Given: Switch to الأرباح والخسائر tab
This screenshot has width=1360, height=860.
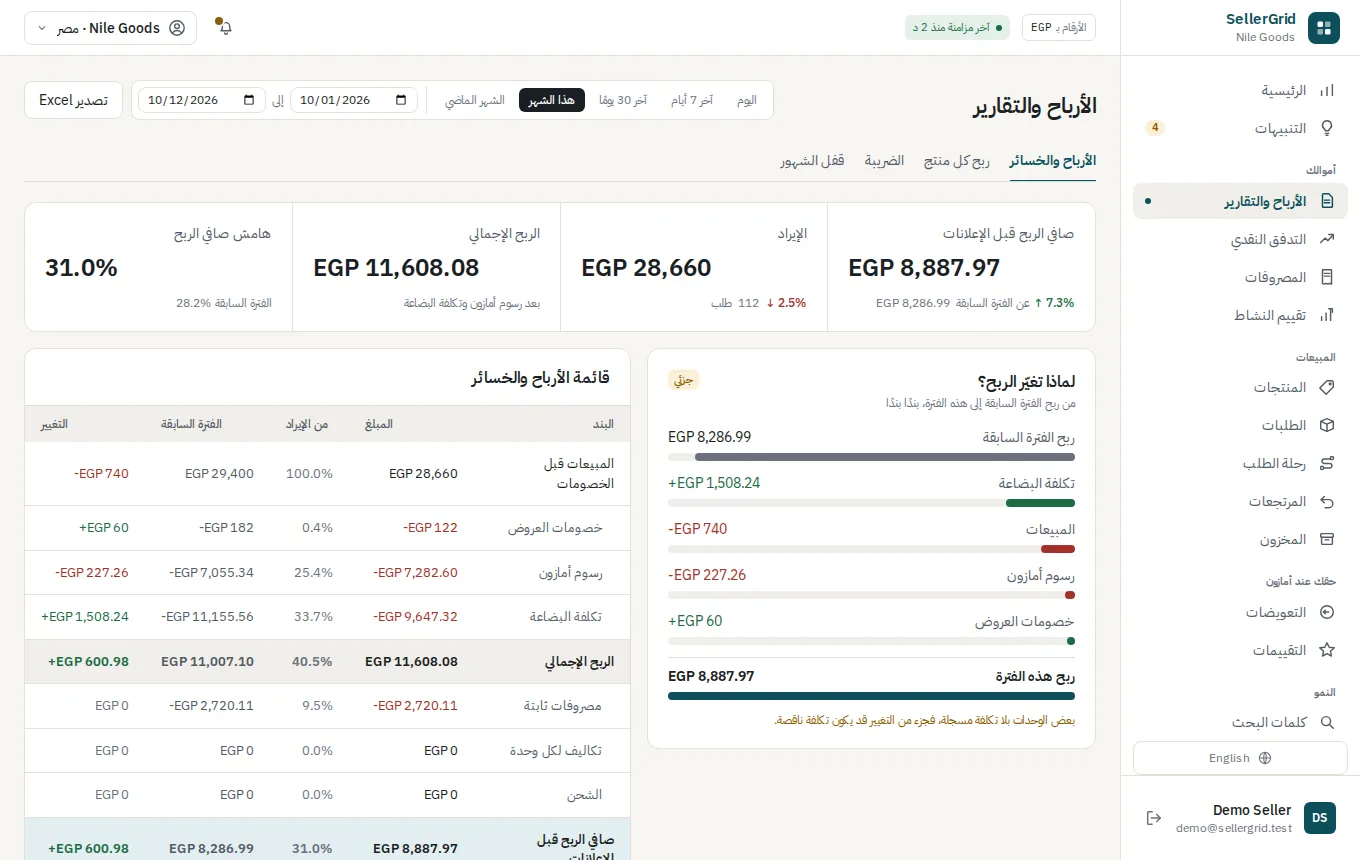Looking at the screenshot, I should pyautogui.click(x=1053, y=161).
